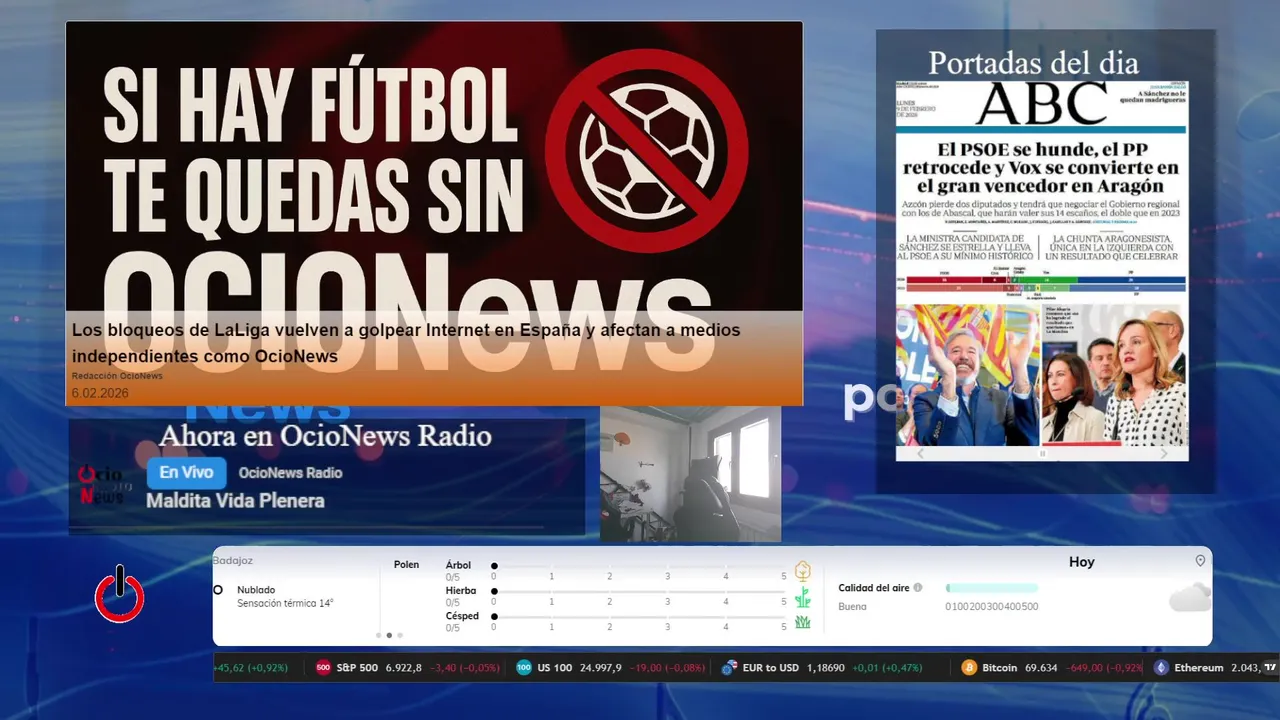Select second weather carousel dot
This screenshot has height=720, width=1280.
389,635
